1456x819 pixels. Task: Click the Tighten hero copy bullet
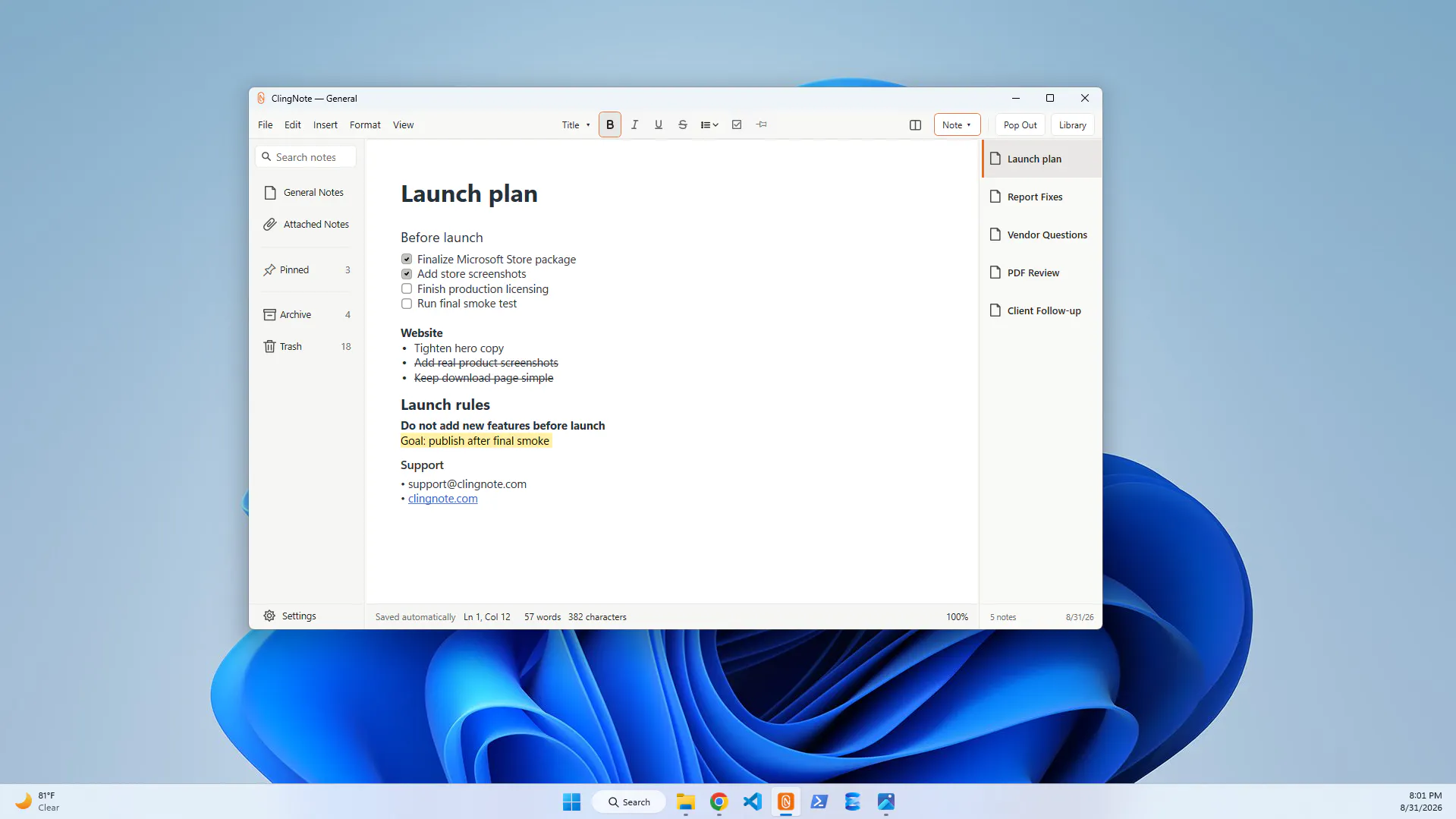pos(458,348)
